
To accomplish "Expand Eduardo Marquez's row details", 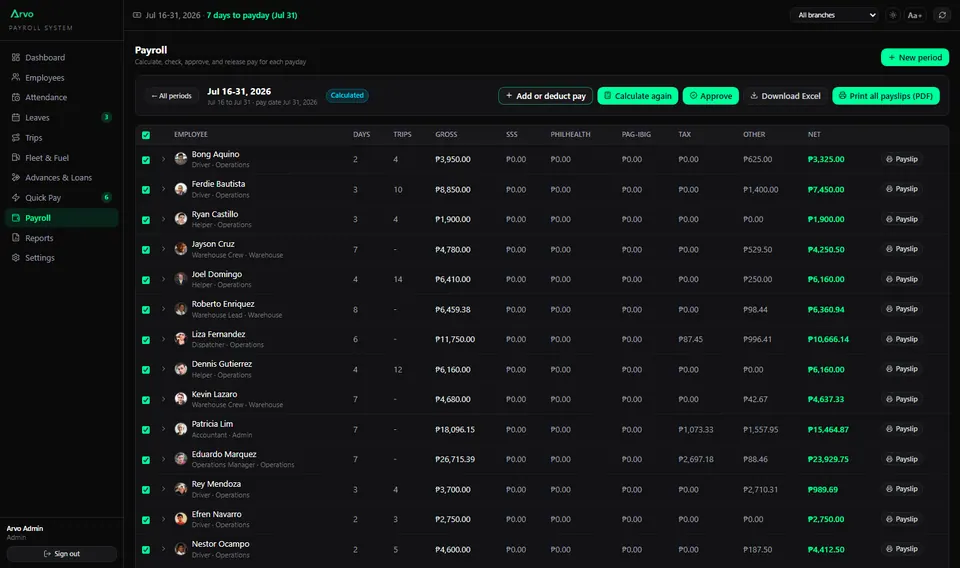I will [163, 459].
